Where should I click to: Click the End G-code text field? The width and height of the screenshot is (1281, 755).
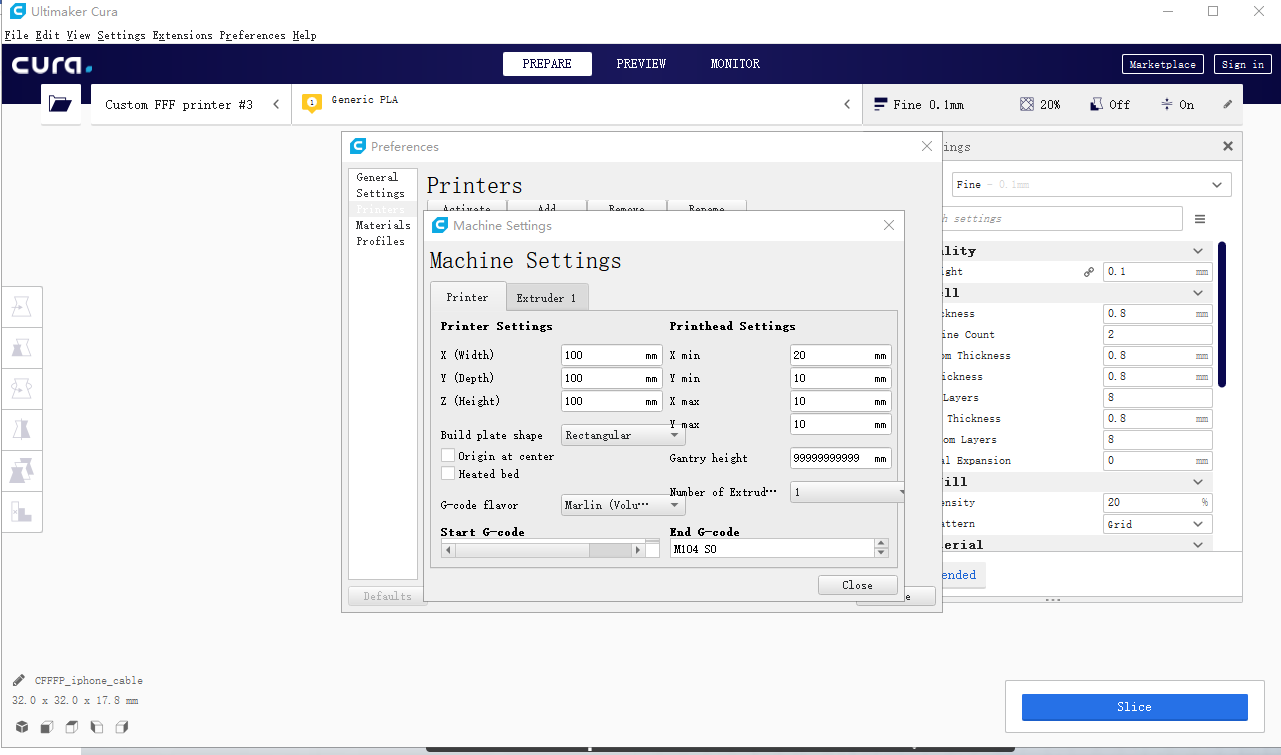click(x=773, y=549)
